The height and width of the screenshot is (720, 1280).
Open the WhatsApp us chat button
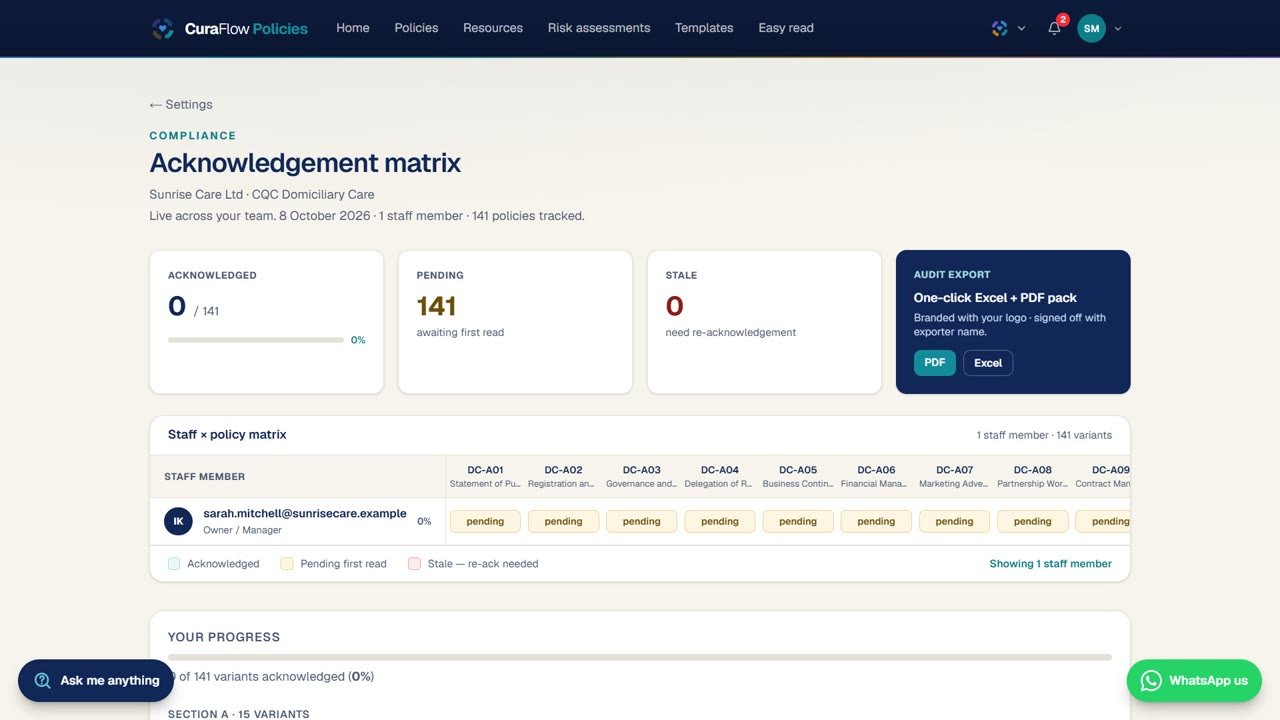pos(1194,680)
